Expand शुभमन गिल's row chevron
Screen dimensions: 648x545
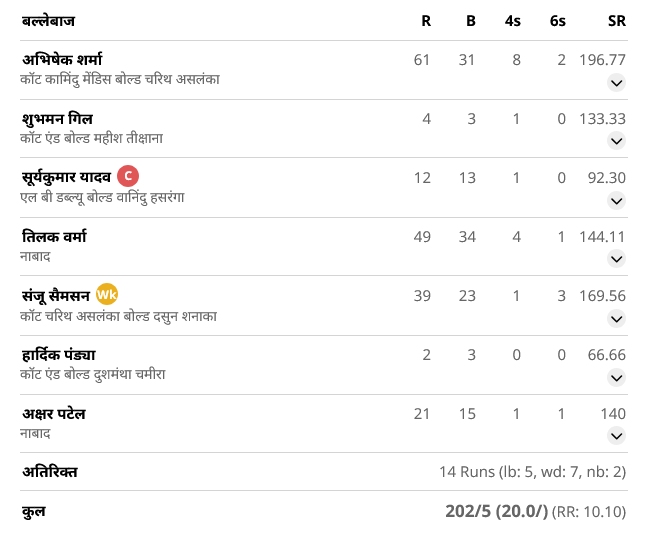point(616,142)
